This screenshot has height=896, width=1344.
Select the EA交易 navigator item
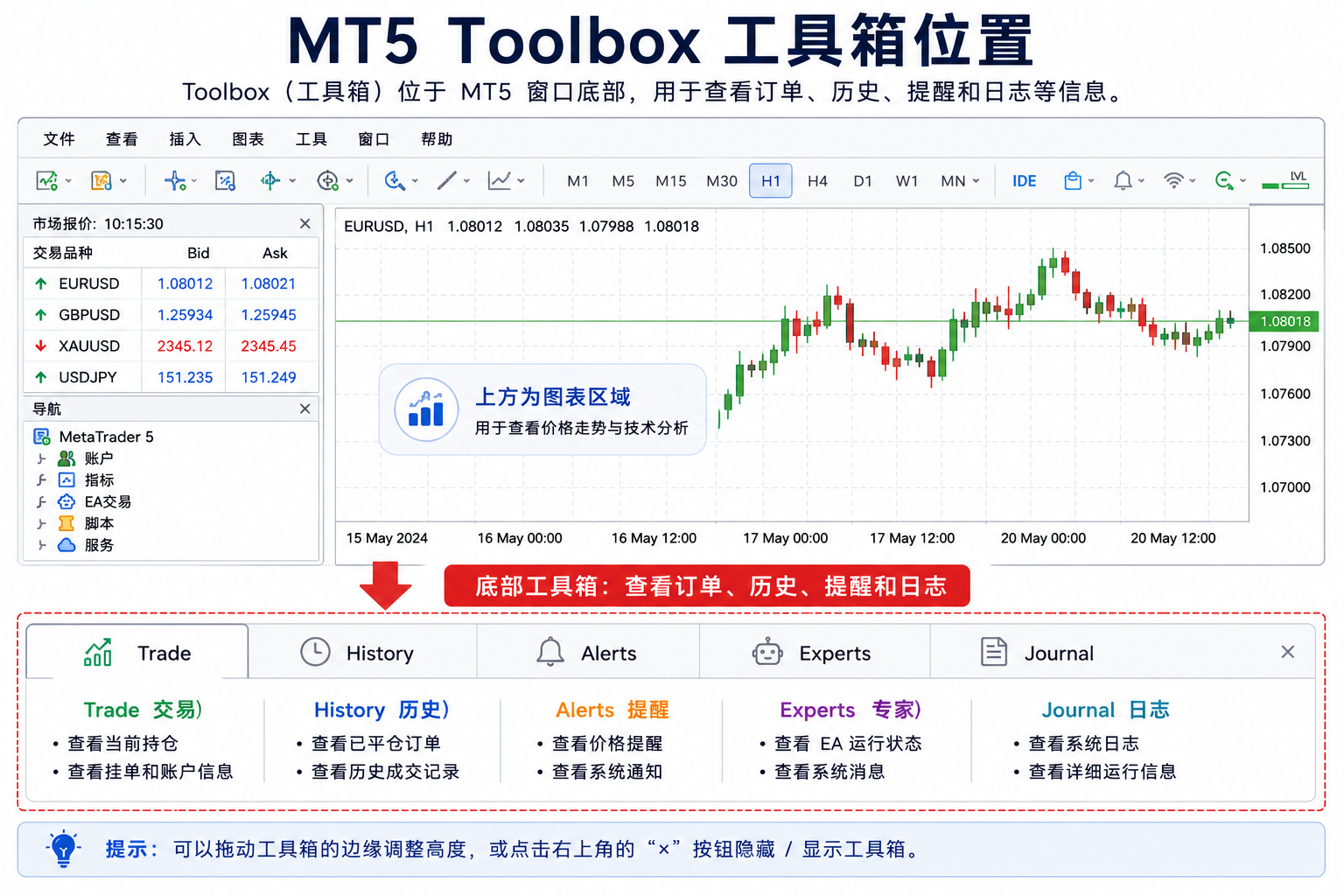pos(94,502)
